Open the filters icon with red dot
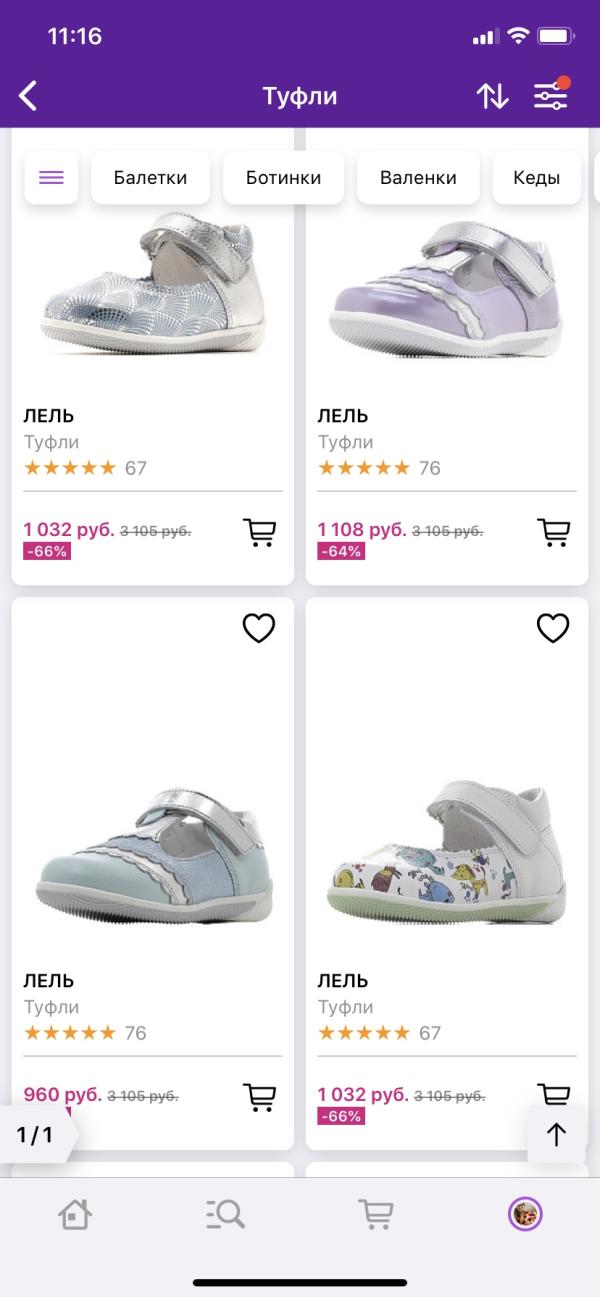The height and width of the screenshot is (1297, 600). click(x=550, y=96)
